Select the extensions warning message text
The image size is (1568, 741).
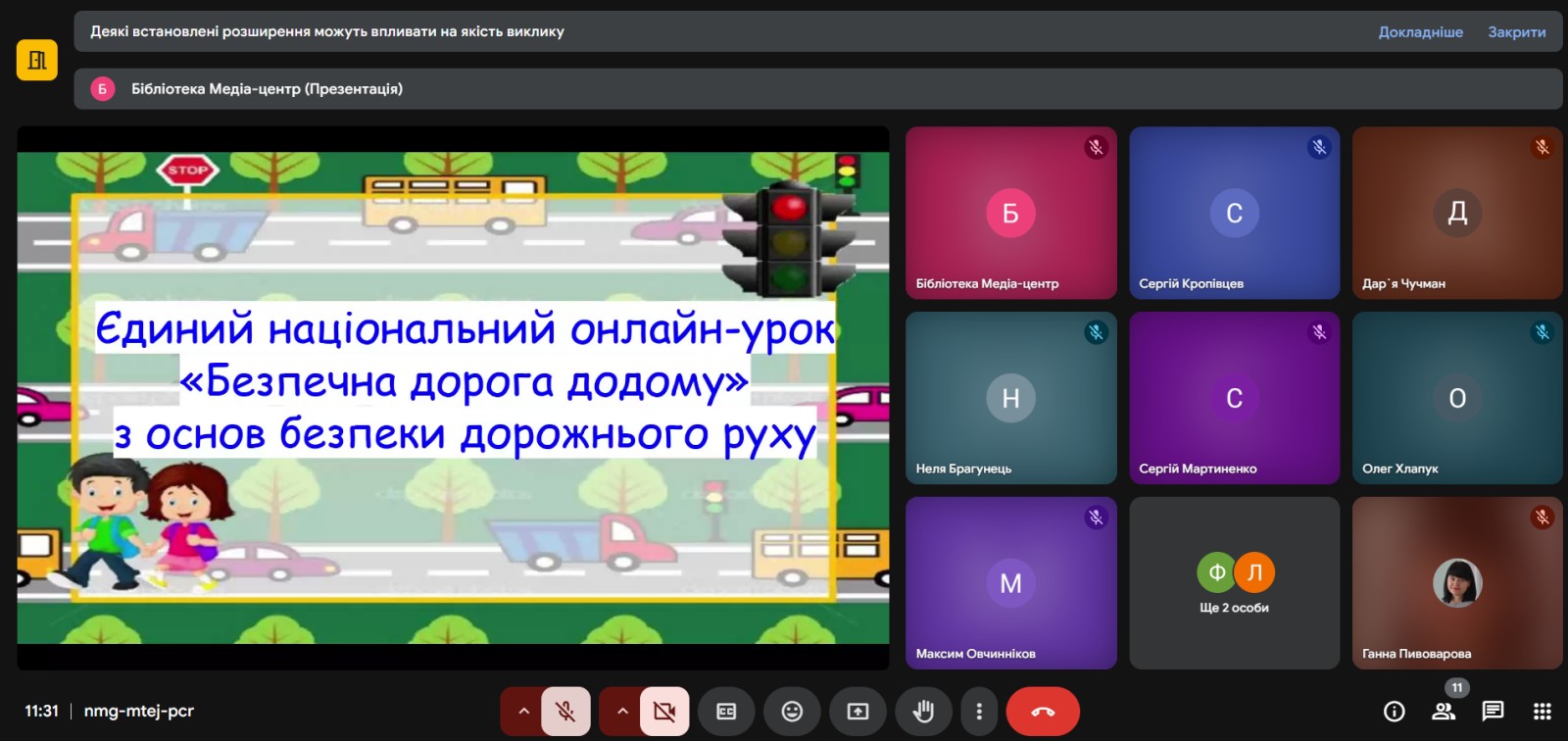click(x=327, y=31)
